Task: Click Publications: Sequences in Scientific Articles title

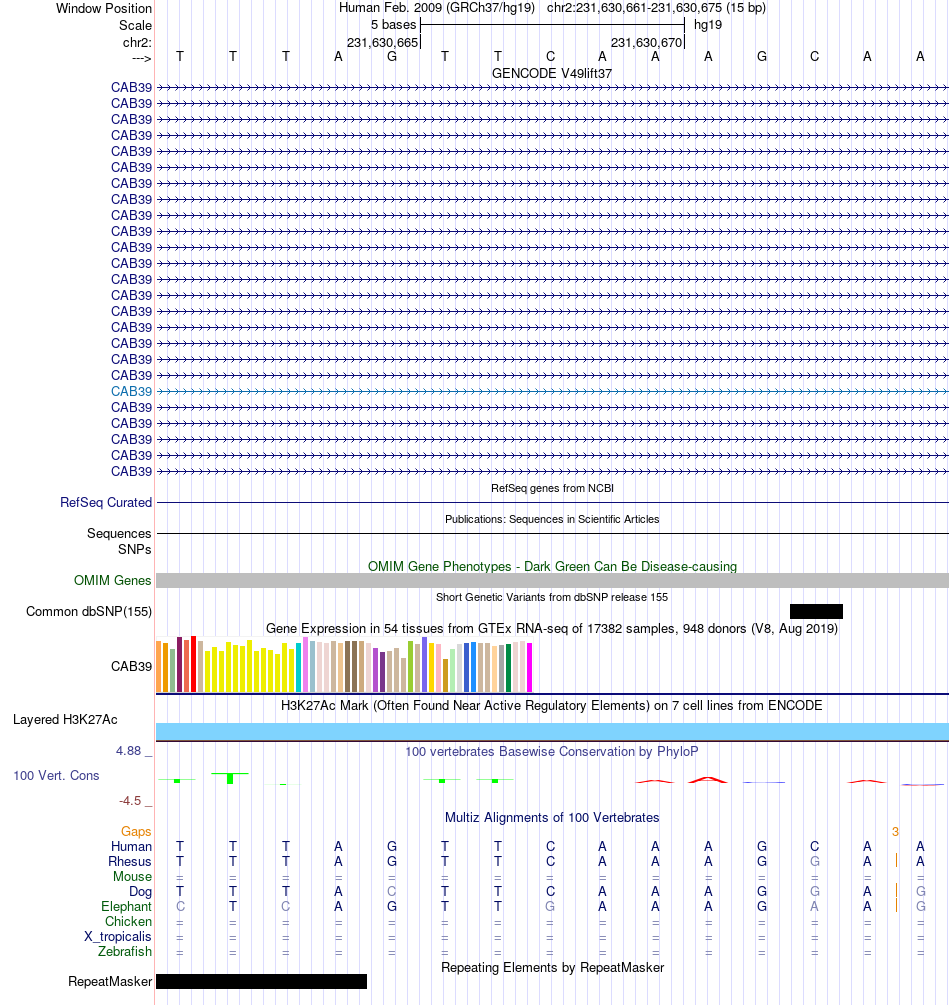Action: coord(552,519)
